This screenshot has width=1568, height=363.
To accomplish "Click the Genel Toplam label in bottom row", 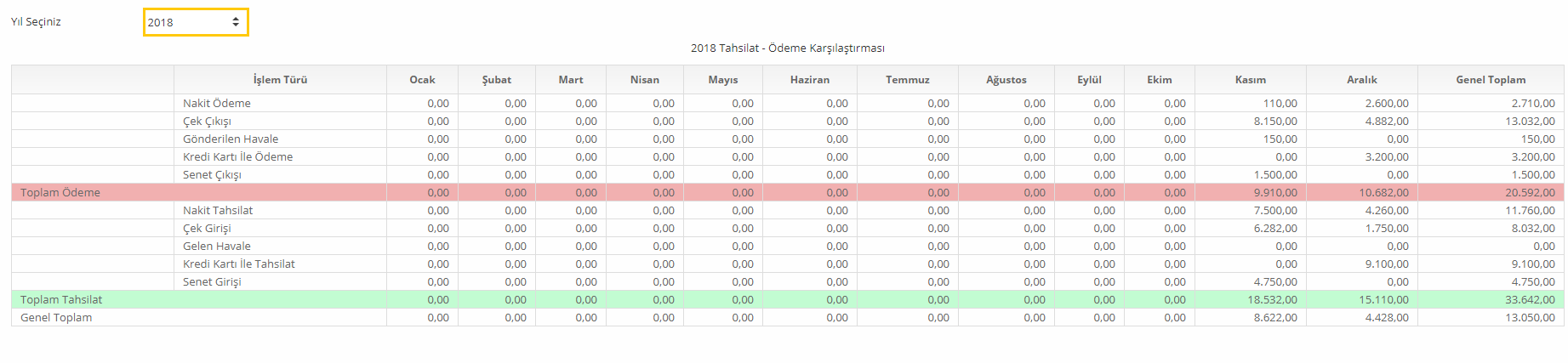I will (x=56, y=317).
